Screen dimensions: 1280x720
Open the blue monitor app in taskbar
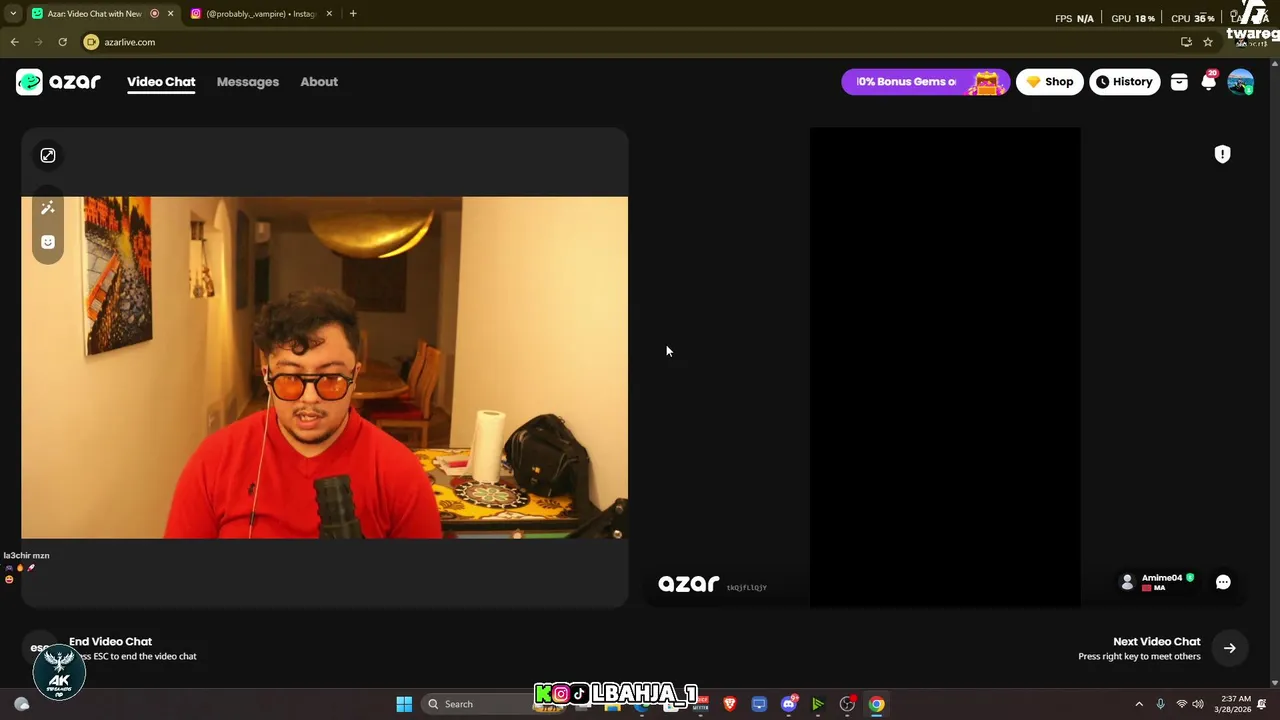pos(759,704)
